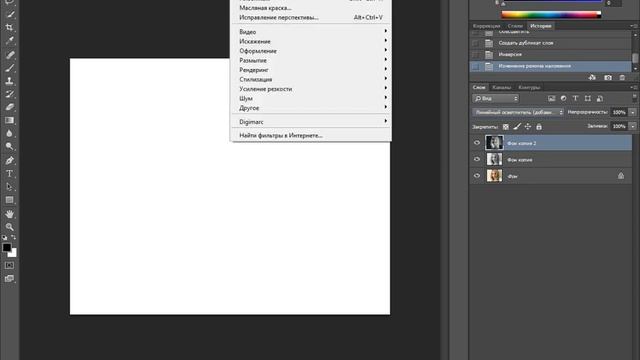The height and width of the screenshot is (360, 640).
Task: Switch to the 'Коррекция' tab
Action: click(x=486, y=26)
